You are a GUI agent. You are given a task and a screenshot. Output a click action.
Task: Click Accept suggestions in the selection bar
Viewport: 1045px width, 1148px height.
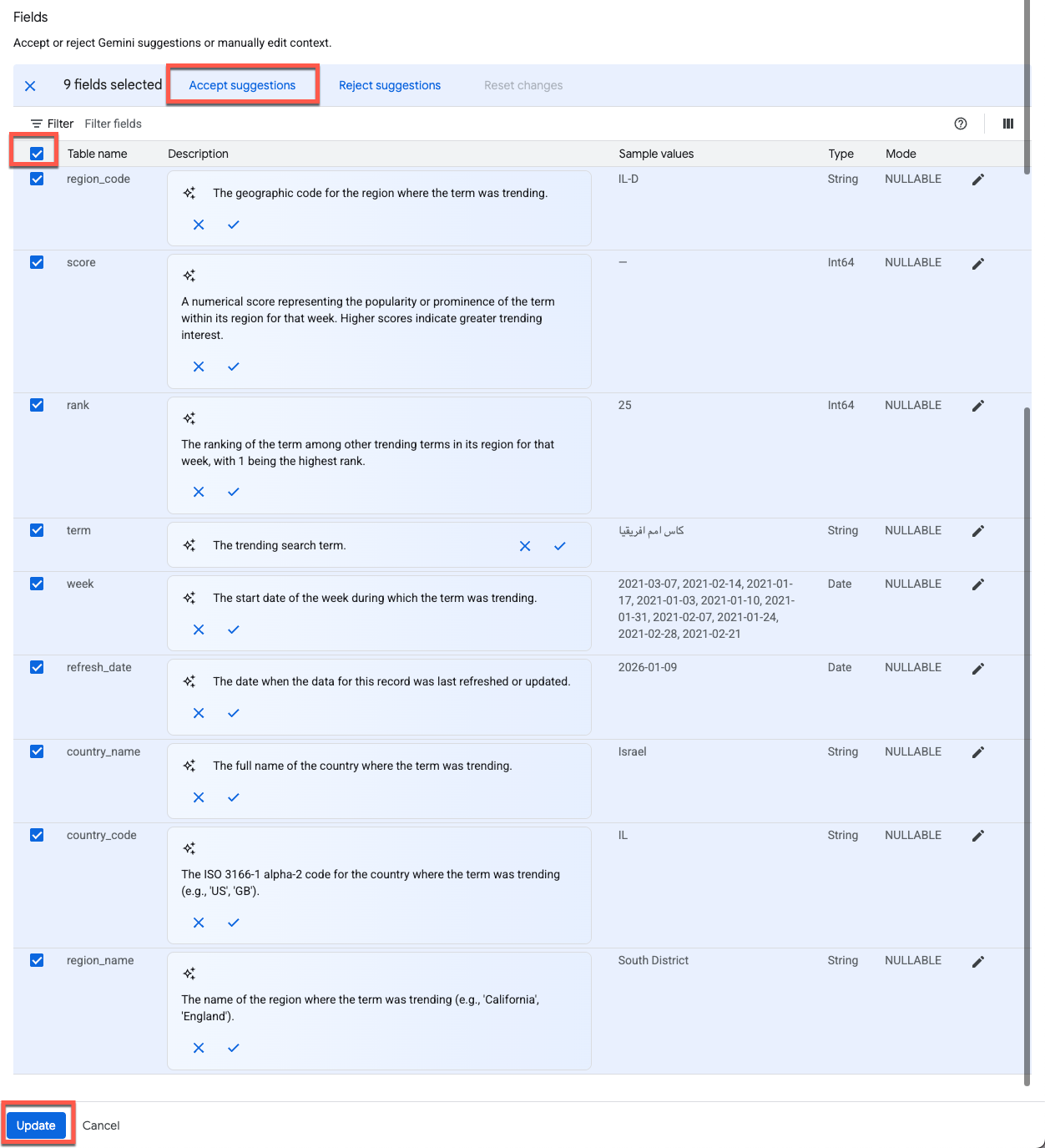tap(242, 85)
